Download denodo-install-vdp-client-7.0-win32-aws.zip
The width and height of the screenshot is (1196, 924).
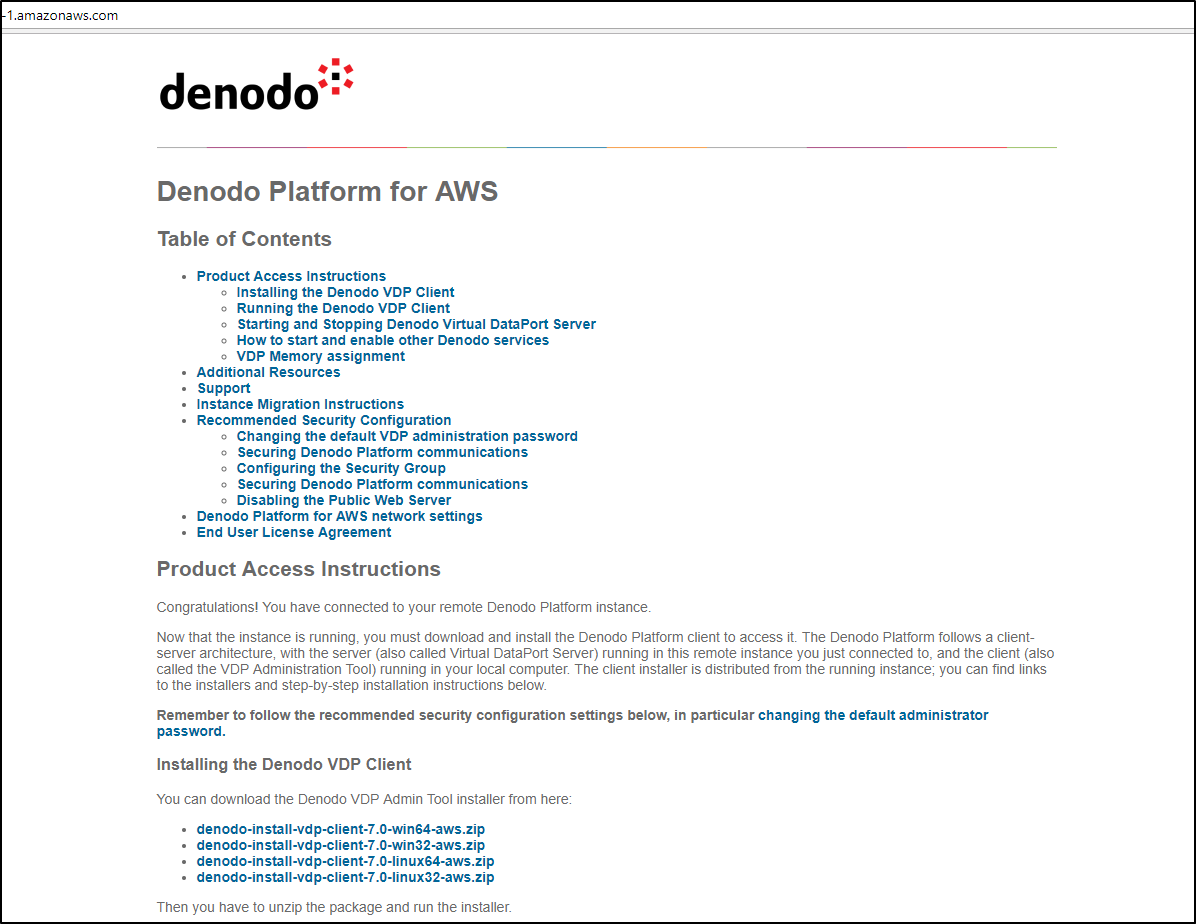pyautogui.click(x=340, y=845)
